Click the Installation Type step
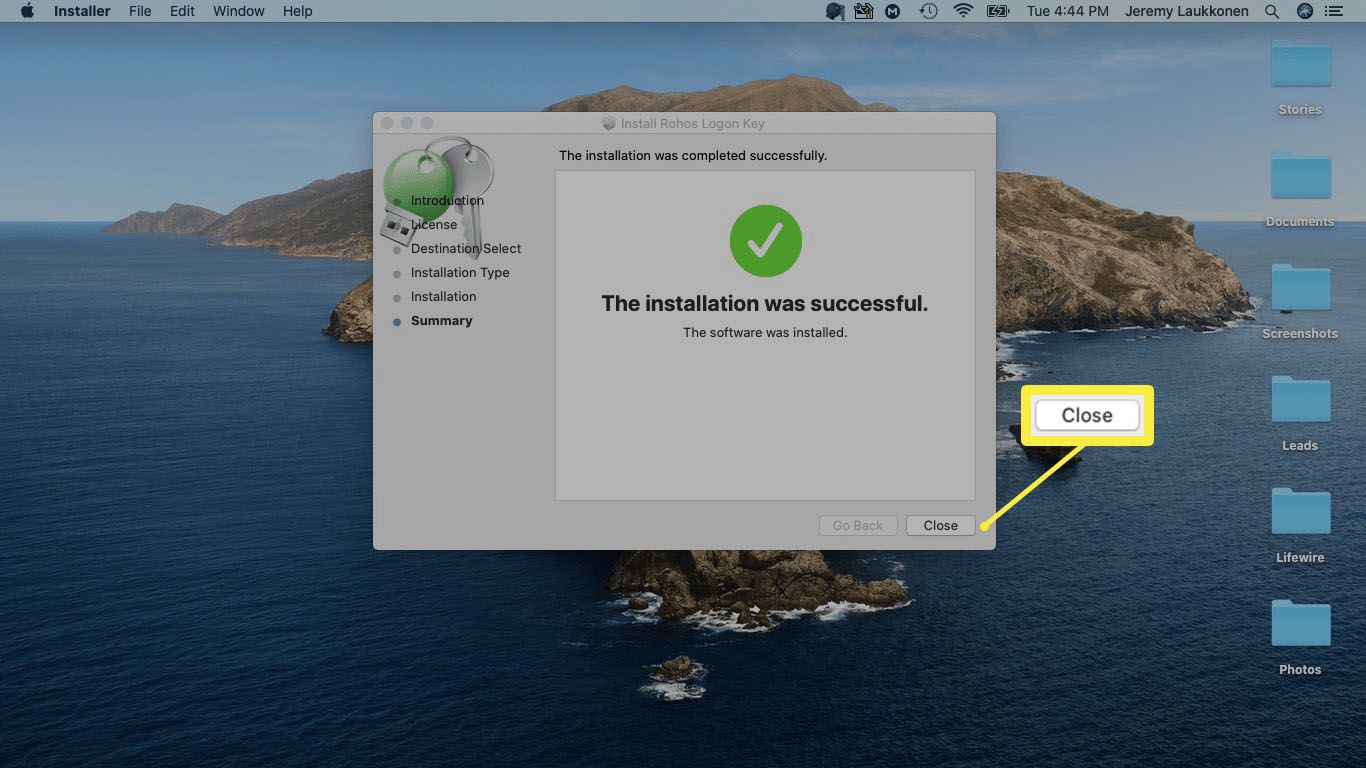 tap(460, 272)
